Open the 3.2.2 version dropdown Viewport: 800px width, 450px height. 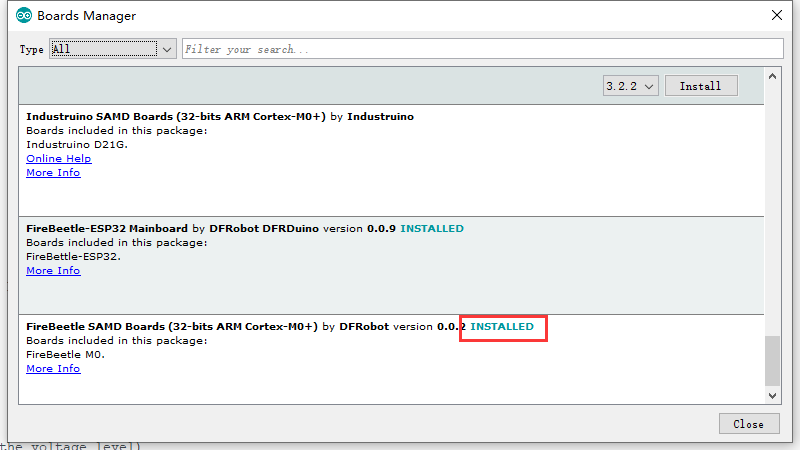tap(631, 86)
